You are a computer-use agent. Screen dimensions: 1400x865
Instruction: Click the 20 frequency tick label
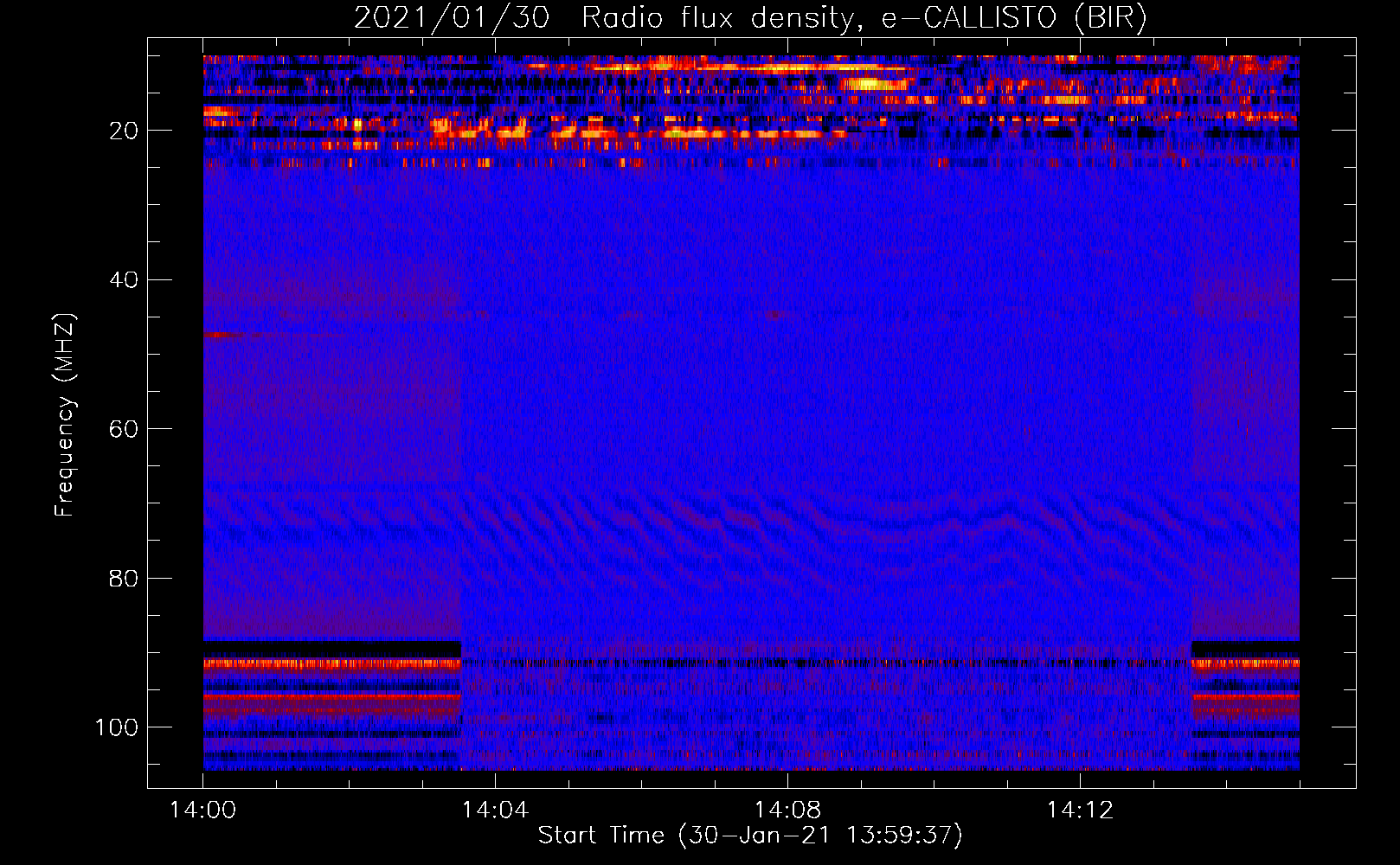(124, 131)
